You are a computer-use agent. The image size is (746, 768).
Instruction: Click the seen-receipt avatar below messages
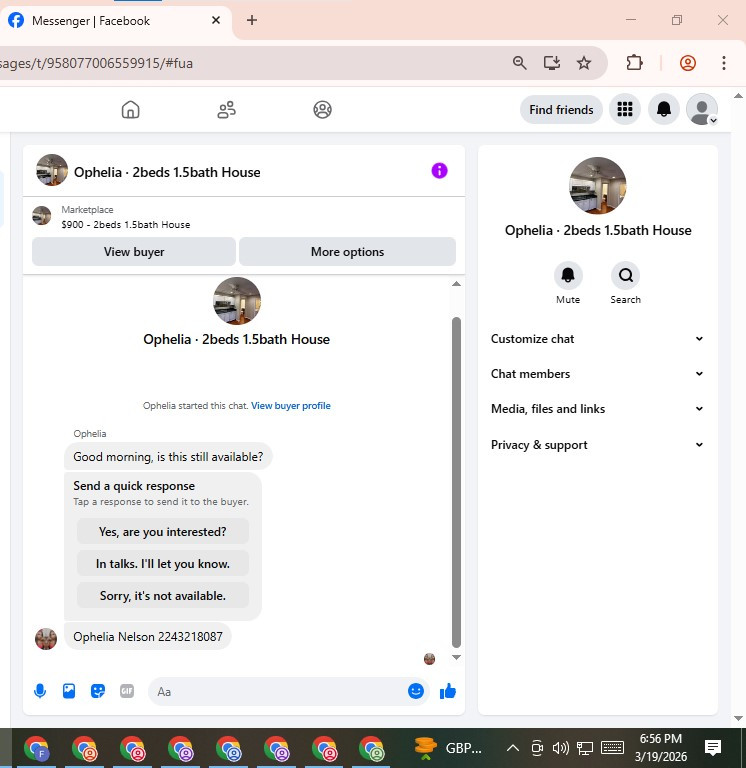tap(430, 659)
